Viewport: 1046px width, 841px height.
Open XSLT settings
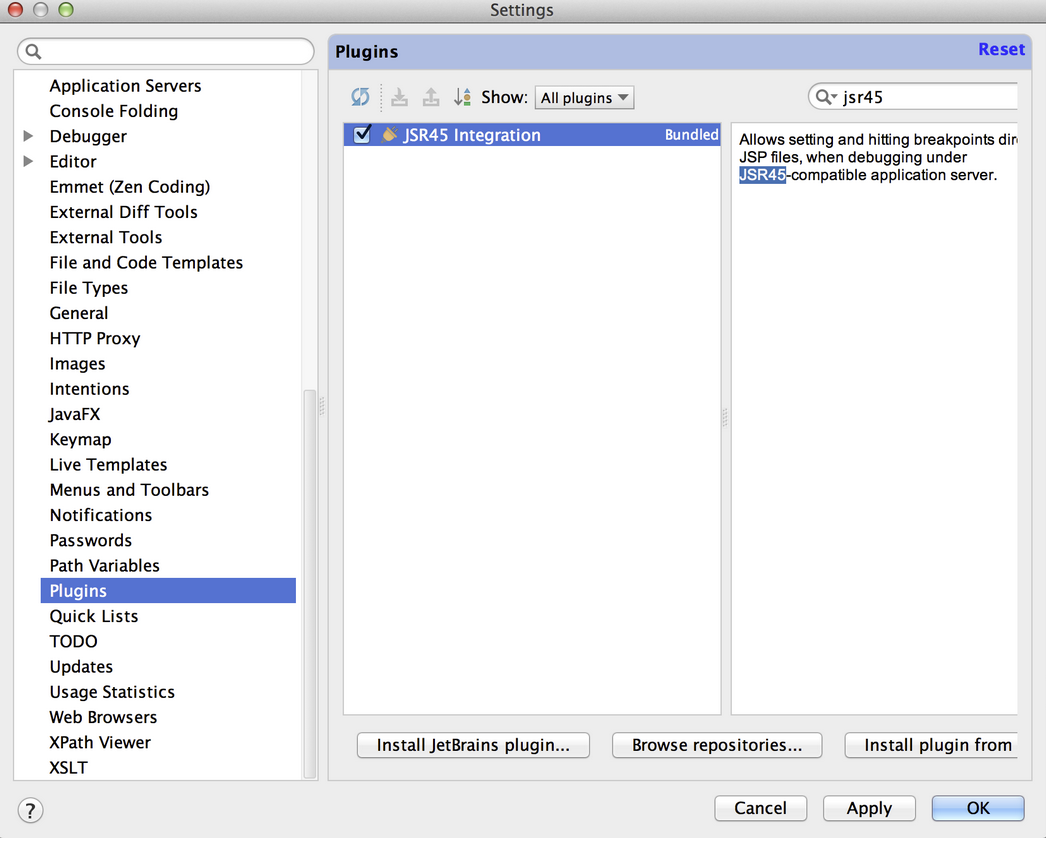pos(69,768)
